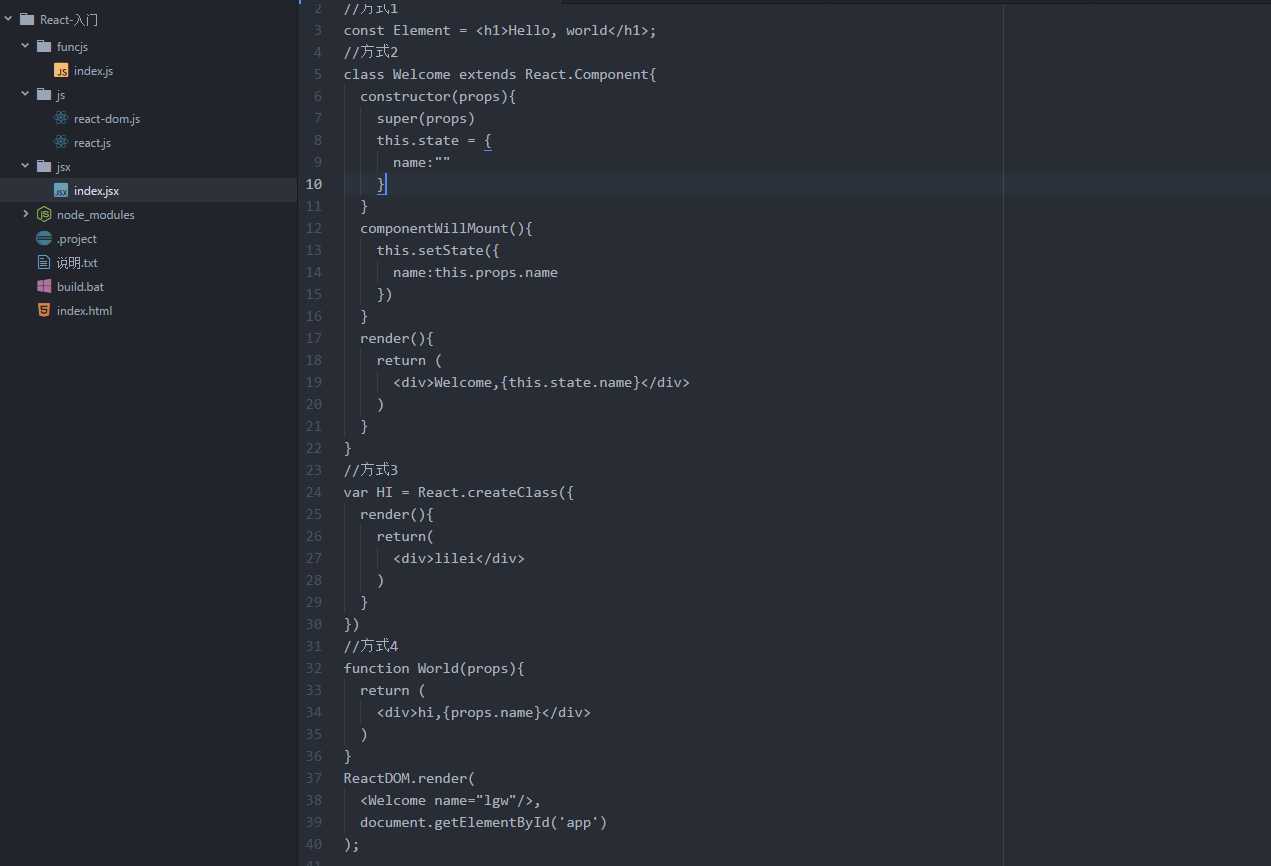Image resolution: width=1271 pixels, height=866 pixels.
Task: Click the 'componentWillMount(){' line
Action: (446, 228)
